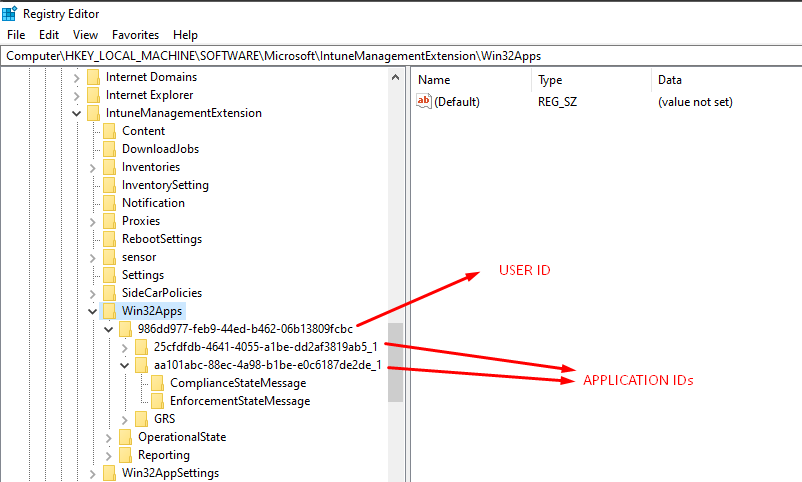The width and height of the screenshot is (802, 482).
Task: Click the SideCarPolicies folder icon
Action: (109, 293)
